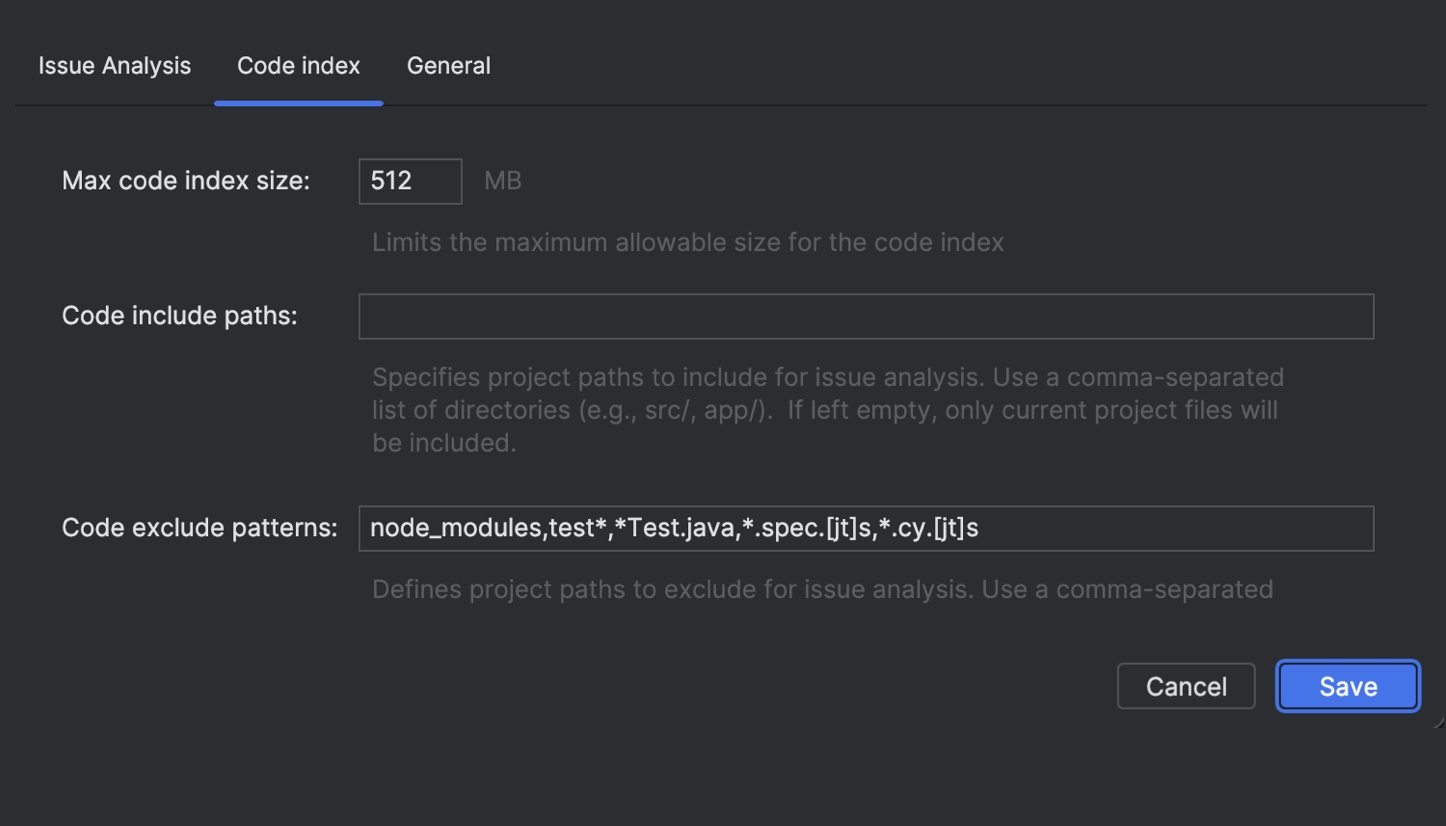Place cursor on *Test.java exclude pattern

675,529
